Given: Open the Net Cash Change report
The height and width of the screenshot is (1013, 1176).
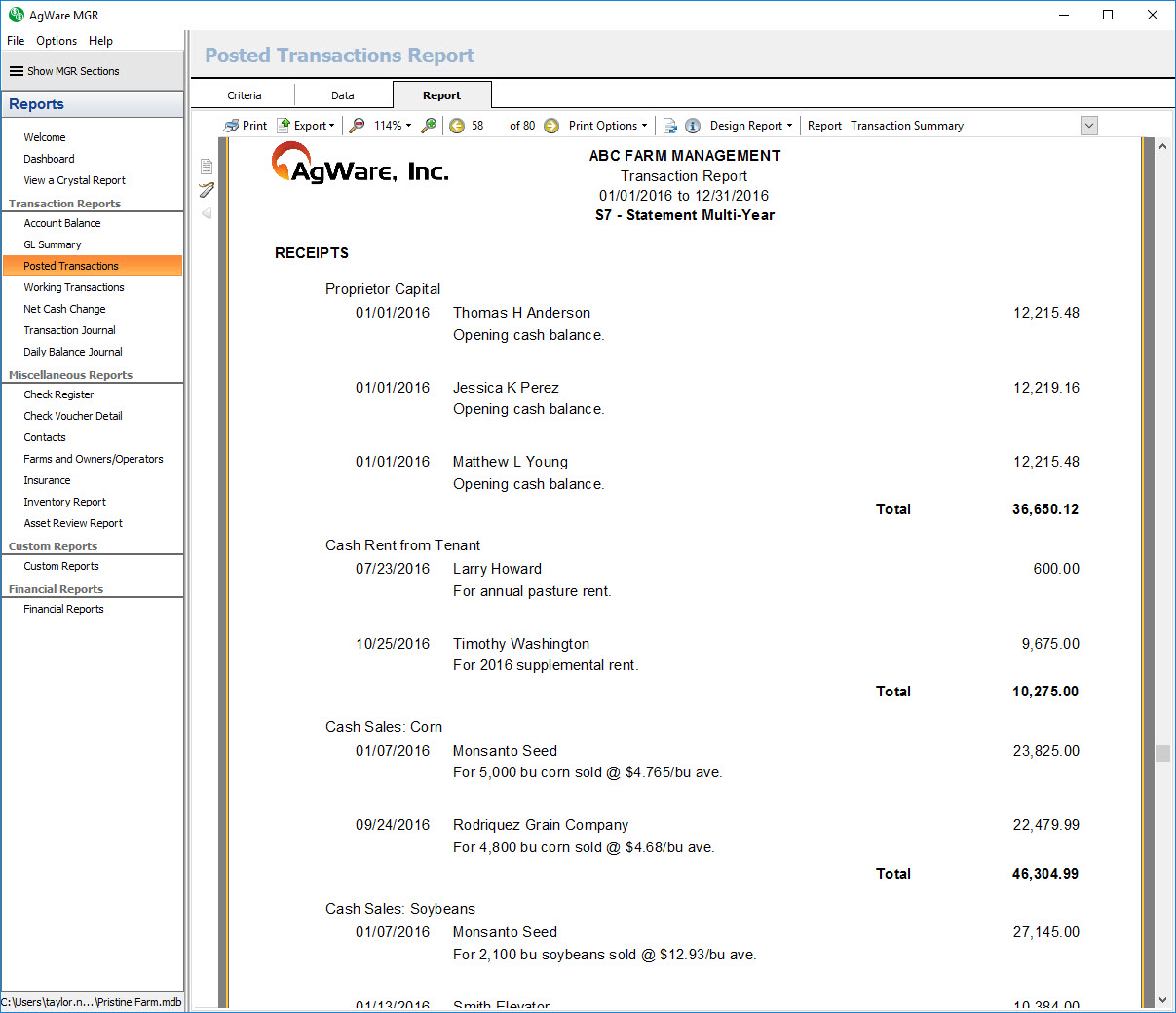Looking at the screenshot, I should pyautogui.click(x=64, y=309).
